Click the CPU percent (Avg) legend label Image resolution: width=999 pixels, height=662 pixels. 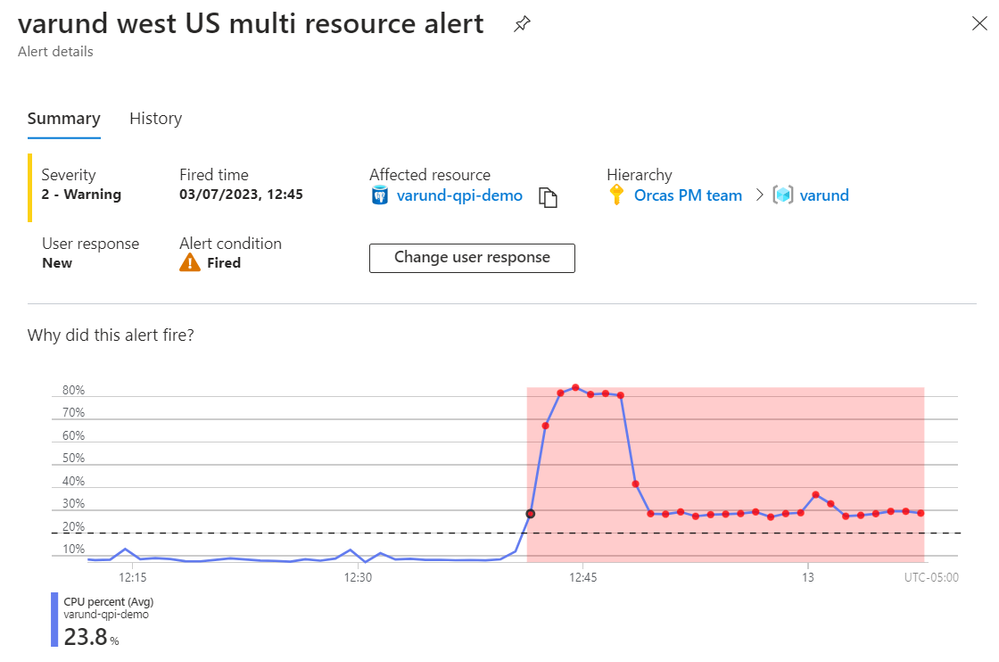[108, 601]
